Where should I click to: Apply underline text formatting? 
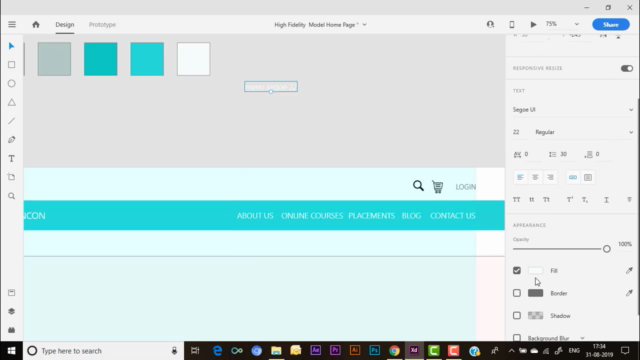coord(606,200)
